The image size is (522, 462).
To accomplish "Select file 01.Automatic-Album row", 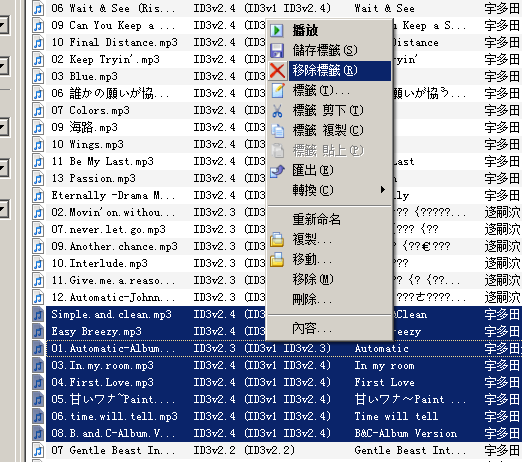I will tap(113, 348).
